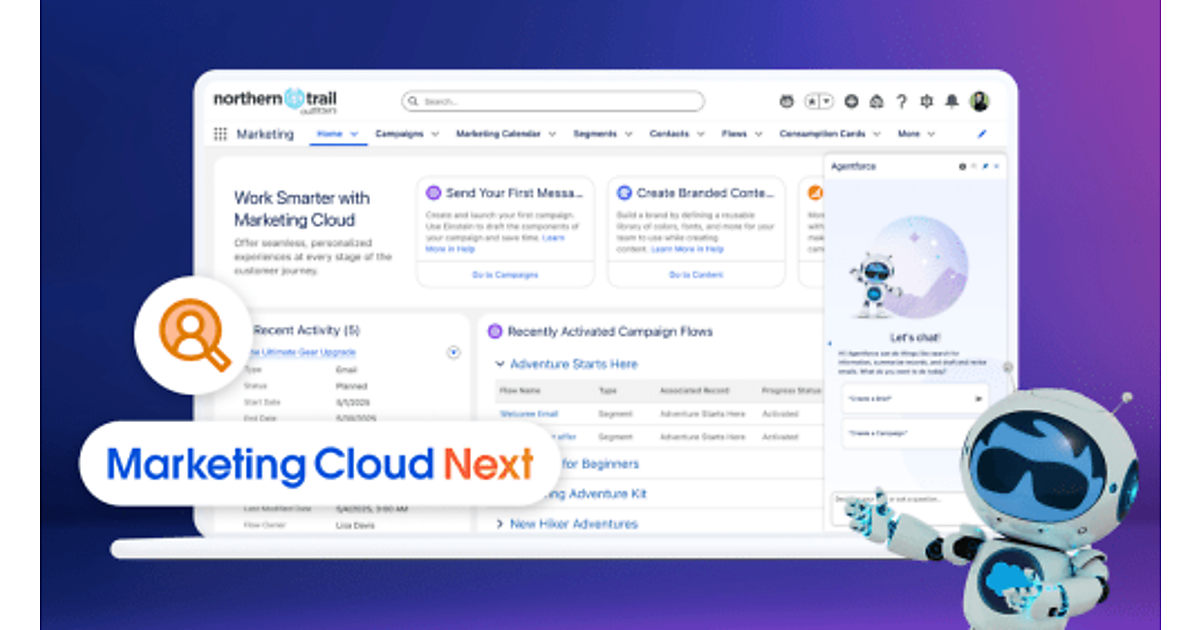Click the Flow Name column header
This screenshot has height=630, width=1200.
pos(520,390)
